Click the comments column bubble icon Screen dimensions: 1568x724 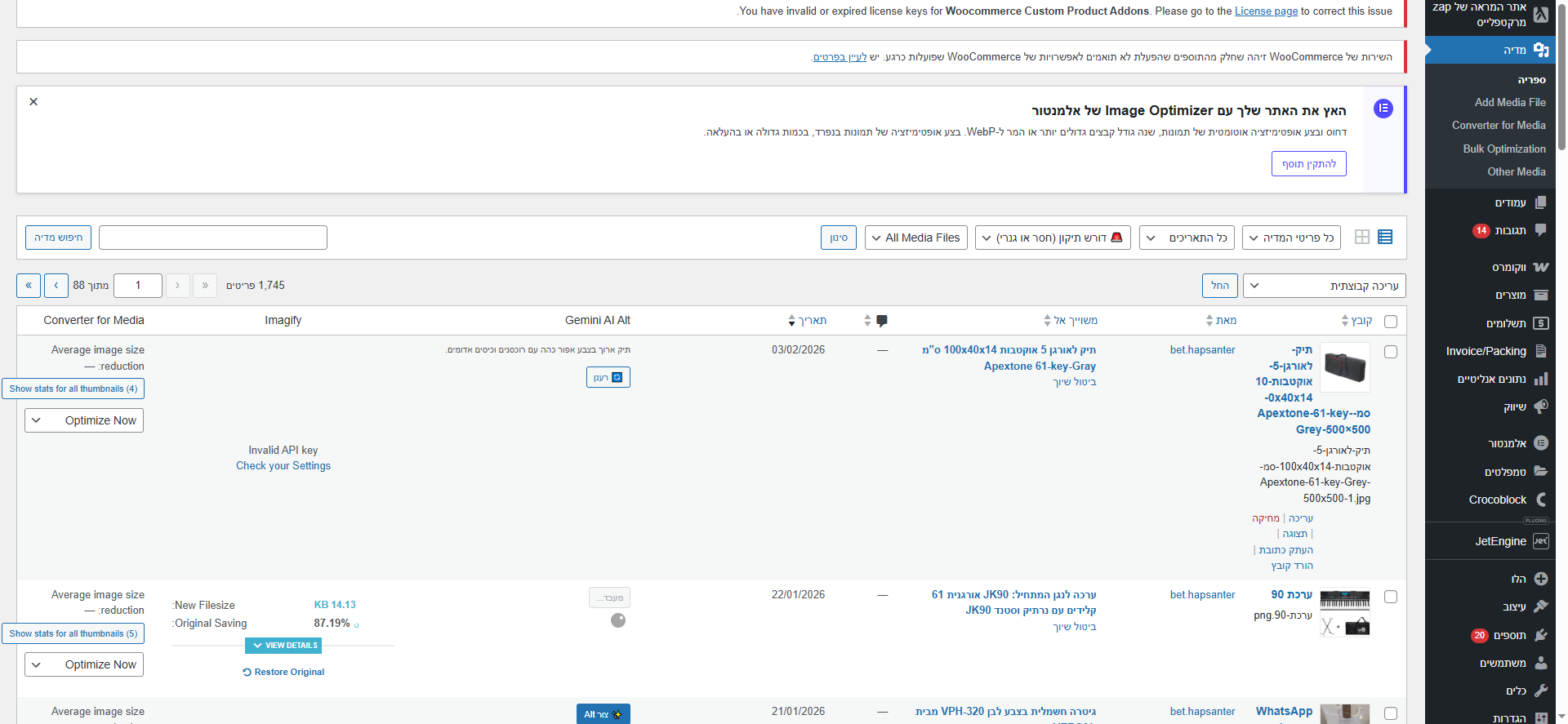click(x=882, y=321)
